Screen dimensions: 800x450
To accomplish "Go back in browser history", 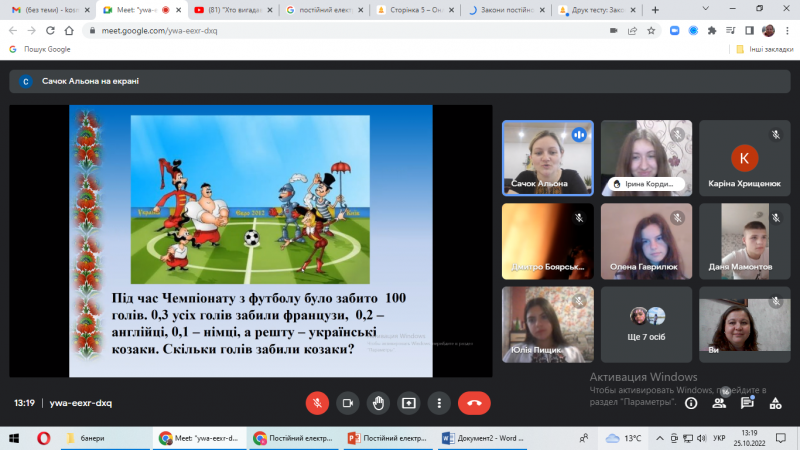I will tap(13, 31).
